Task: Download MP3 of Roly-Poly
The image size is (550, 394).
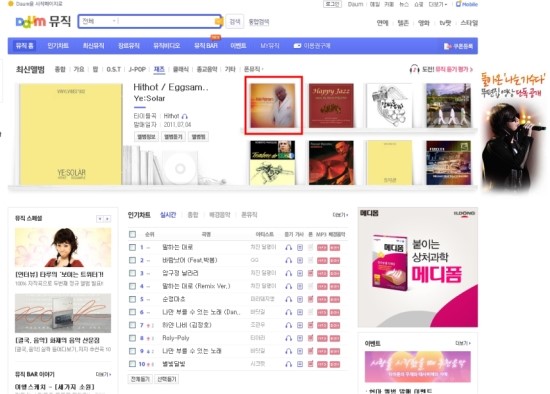Action: 322,339
